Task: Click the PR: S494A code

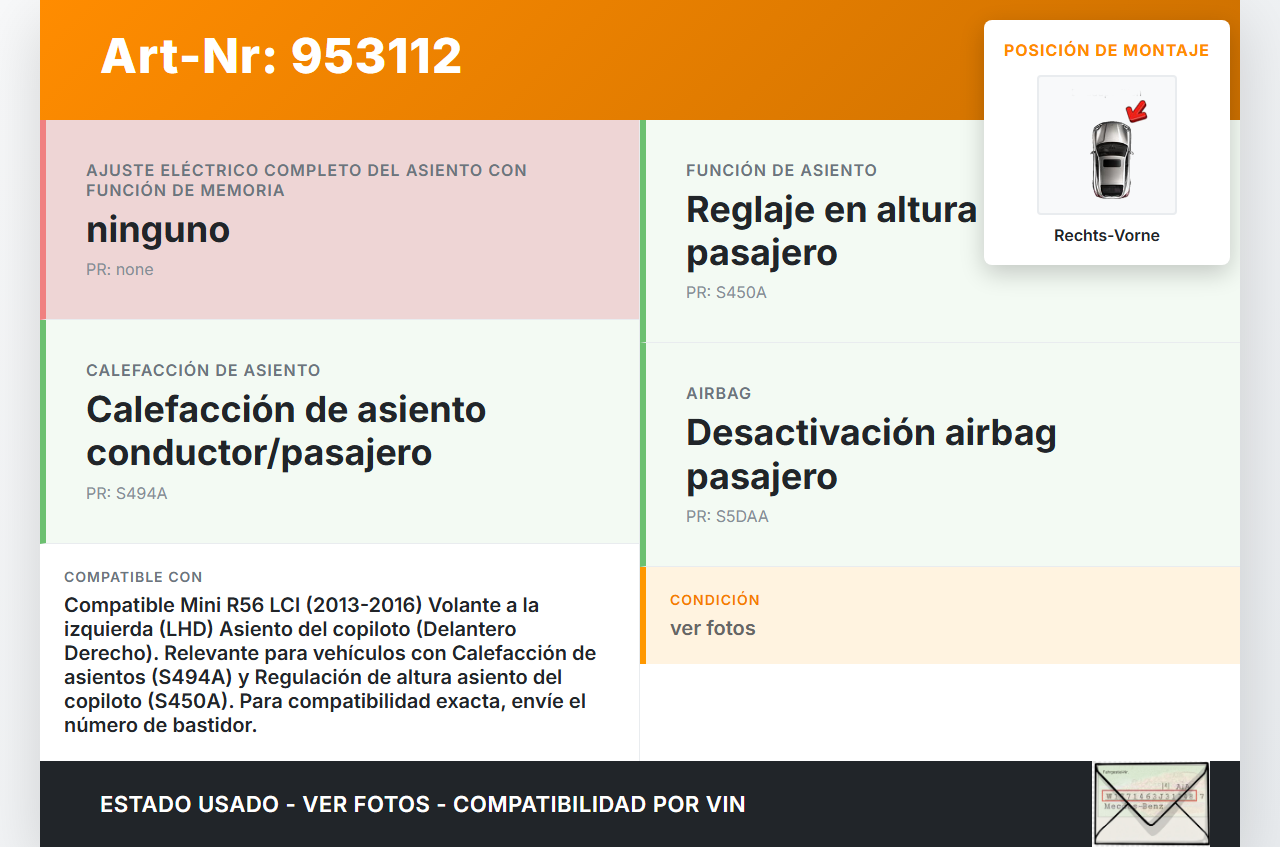Action: (x=126, y=493)
